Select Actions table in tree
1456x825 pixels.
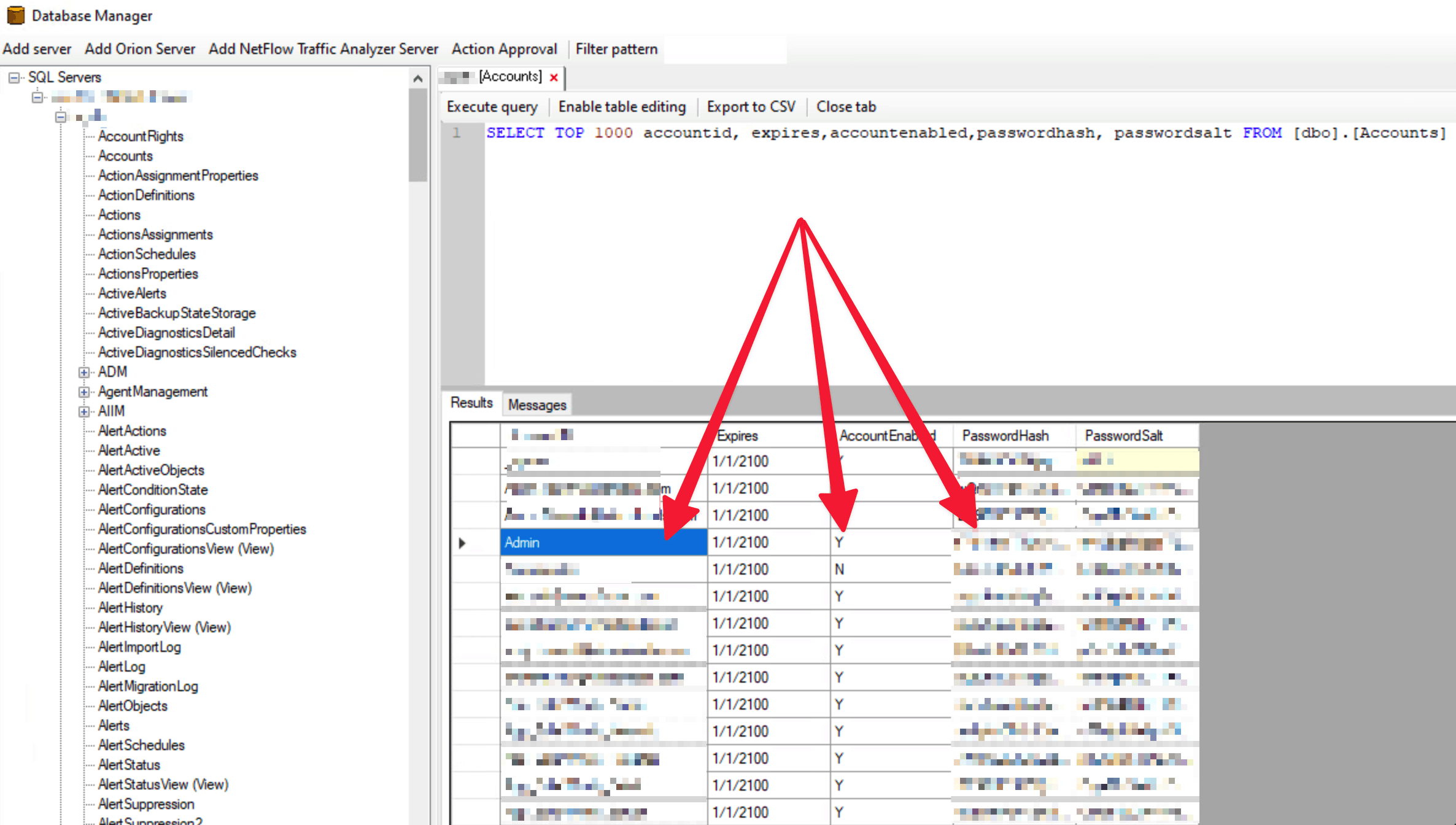(119, 215)
